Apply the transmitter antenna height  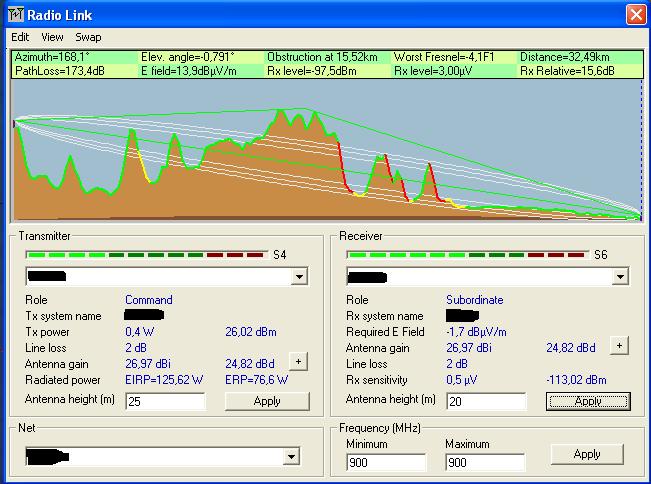266,401
